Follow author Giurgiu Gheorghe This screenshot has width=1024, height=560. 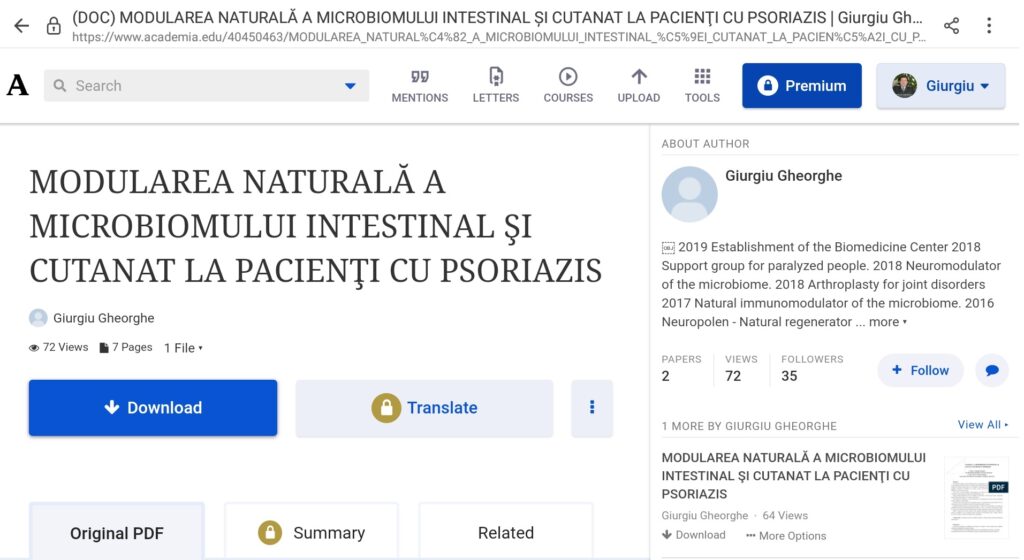click(920, 370)
